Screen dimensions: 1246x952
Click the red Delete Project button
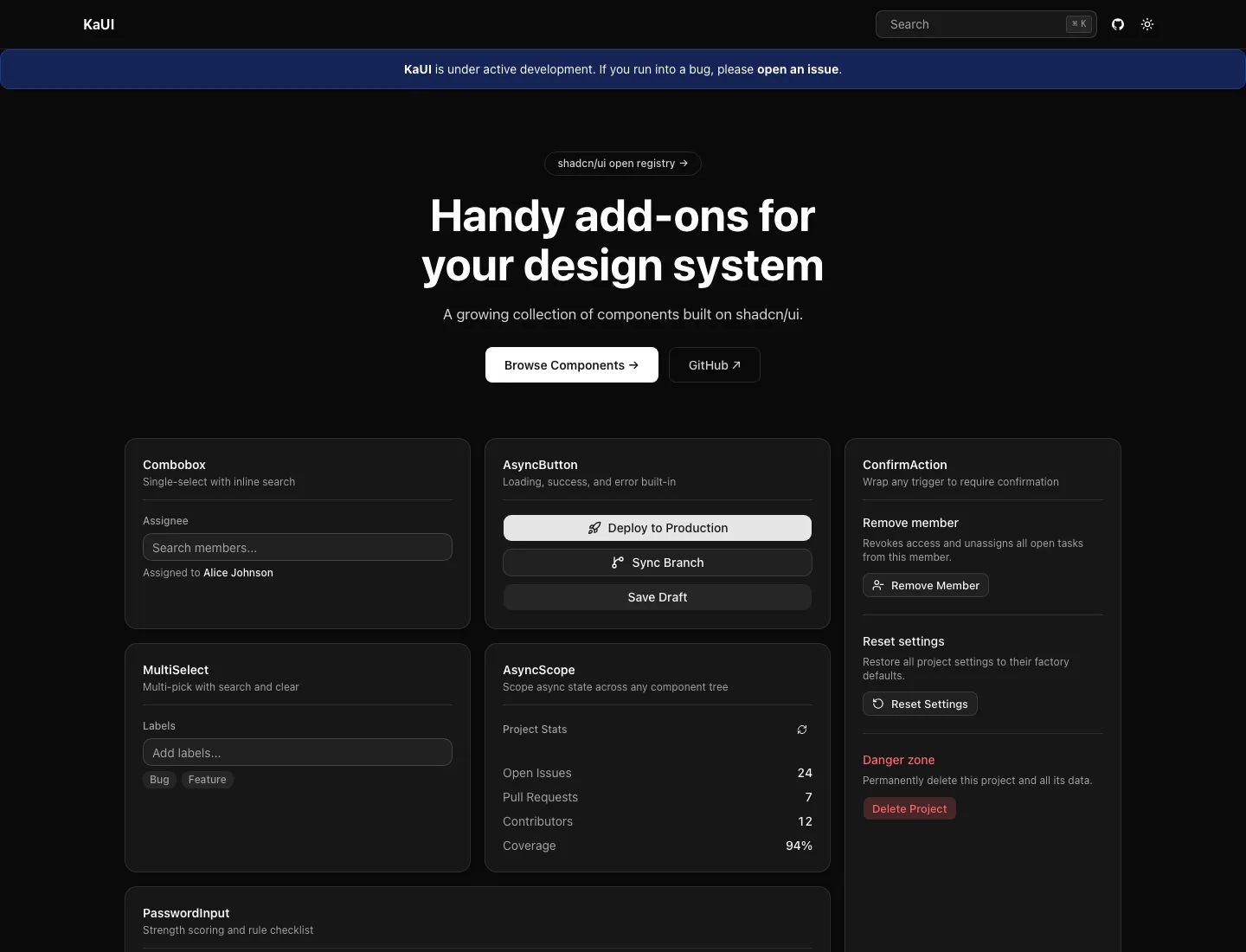point(909,808)
